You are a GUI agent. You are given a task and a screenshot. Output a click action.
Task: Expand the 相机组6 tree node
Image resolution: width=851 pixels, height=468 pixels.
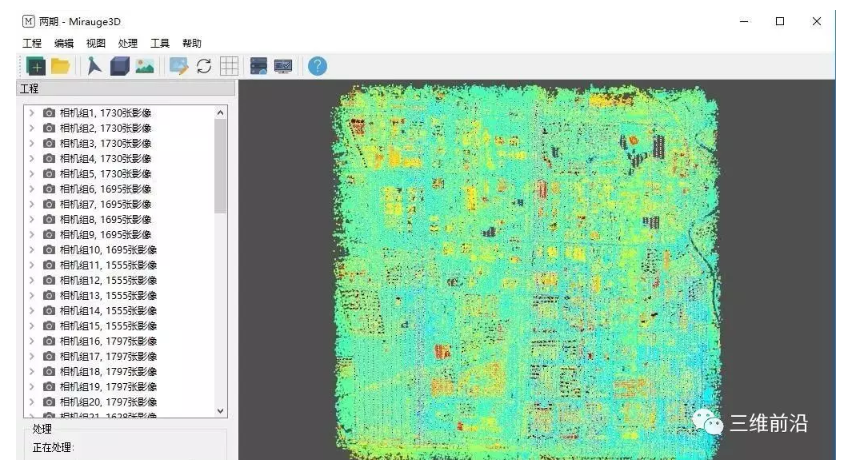tap(30, 189)
